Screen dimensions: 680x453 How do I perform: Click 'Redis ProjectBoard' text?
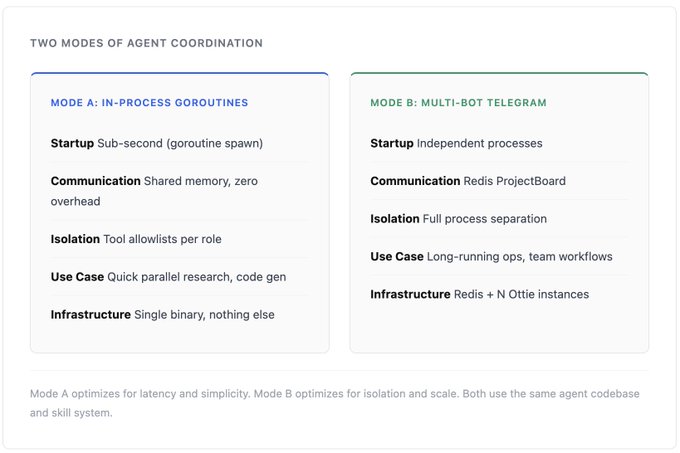pos(515,181)
